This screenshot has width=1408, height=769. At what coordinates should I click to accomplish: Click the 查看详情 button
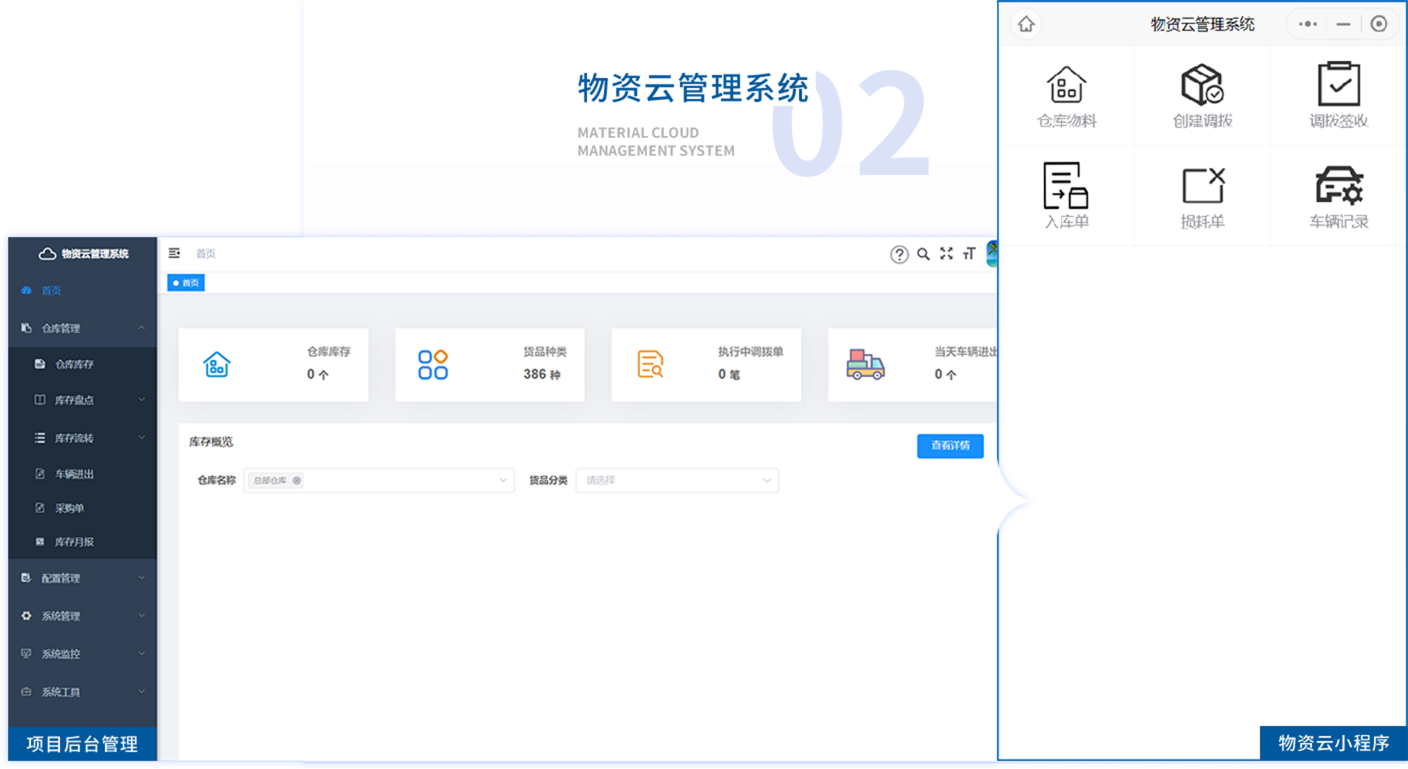coord(949,446)
